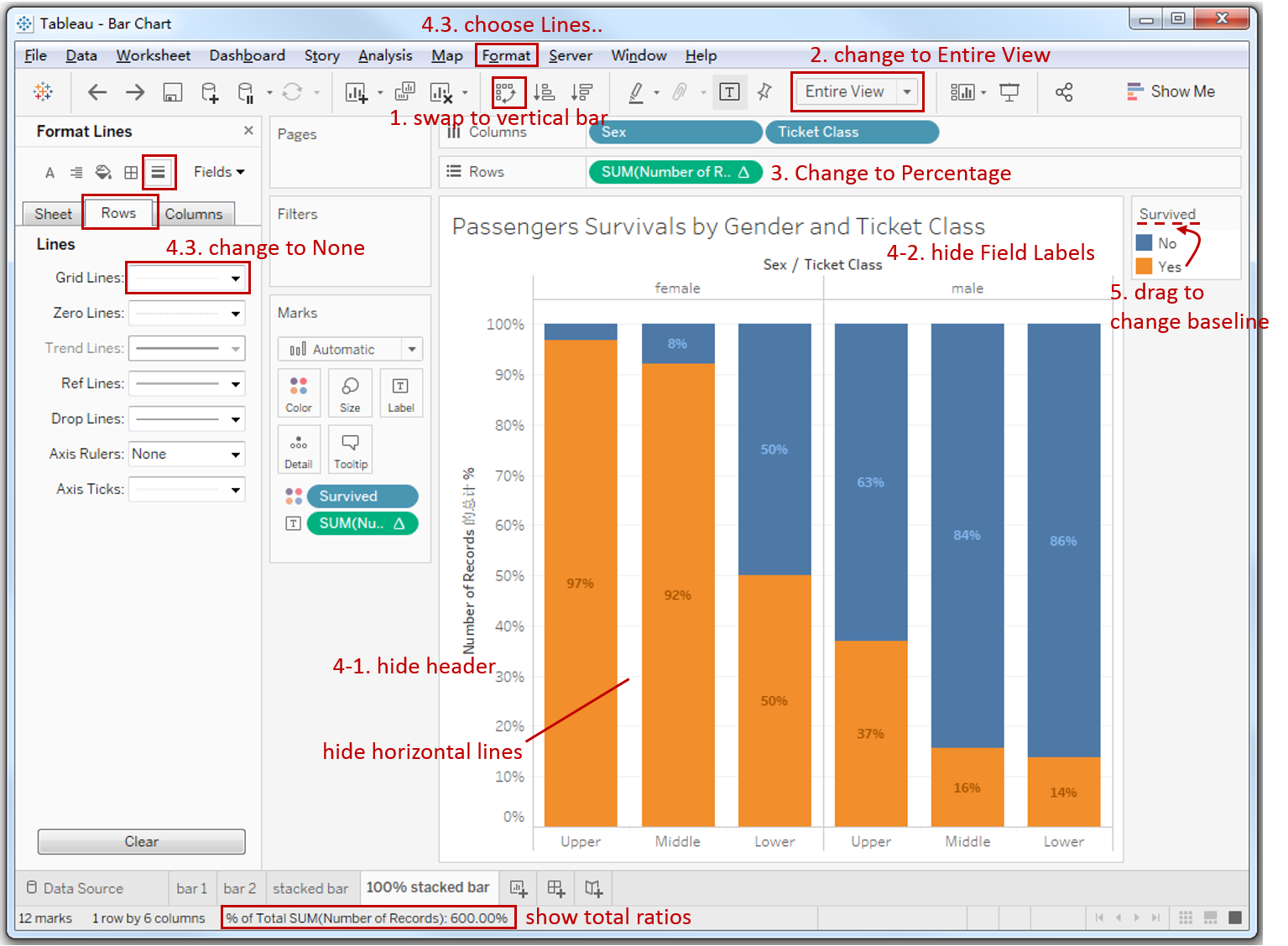This screenshot has width=1288, height=946.
Task: Click the Sort Ascending icon
Action: click(545, 92)
